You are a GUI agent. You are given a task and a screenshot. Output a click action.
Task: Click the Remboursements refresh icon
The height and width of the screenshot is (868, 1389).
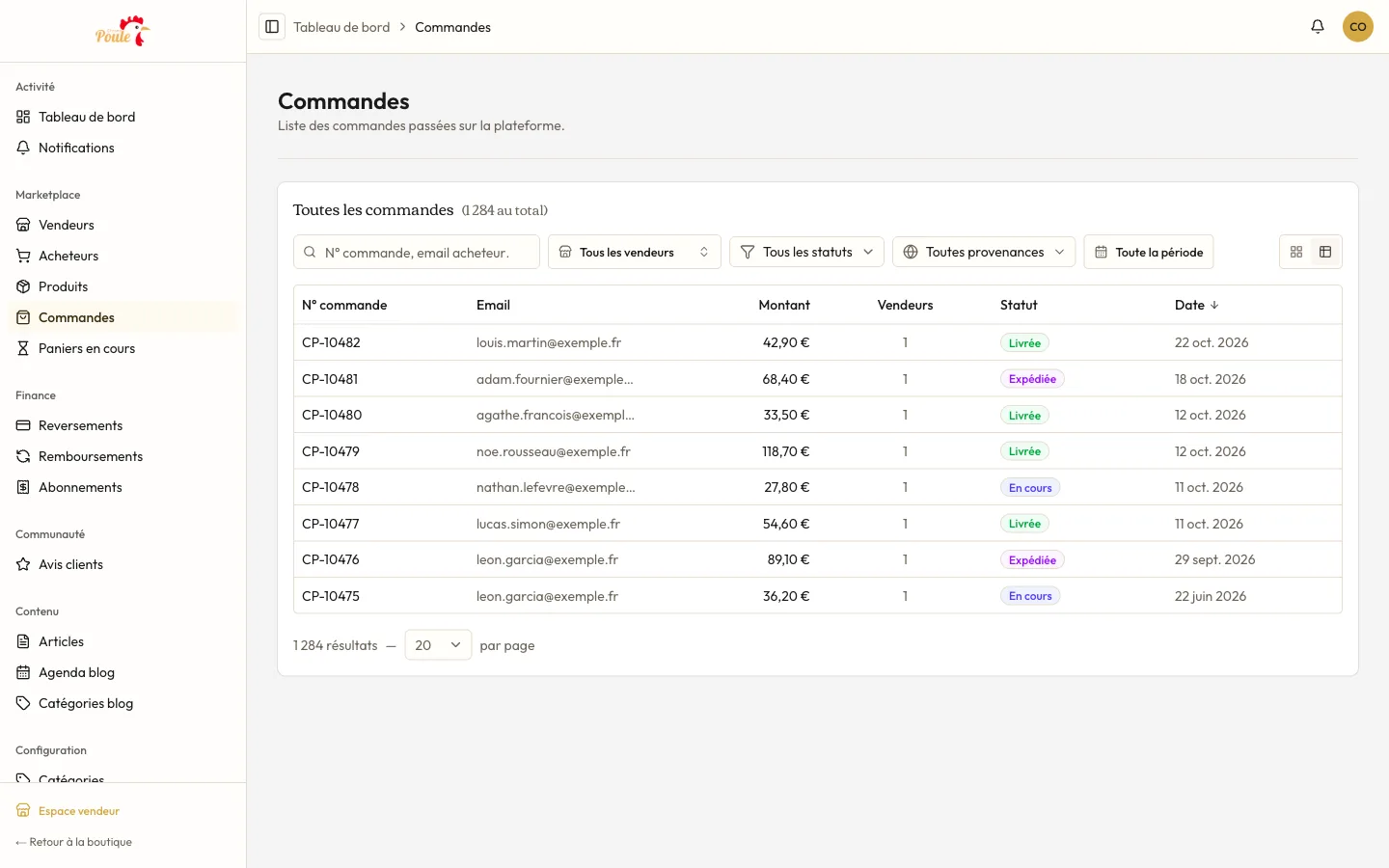[23, 456]
